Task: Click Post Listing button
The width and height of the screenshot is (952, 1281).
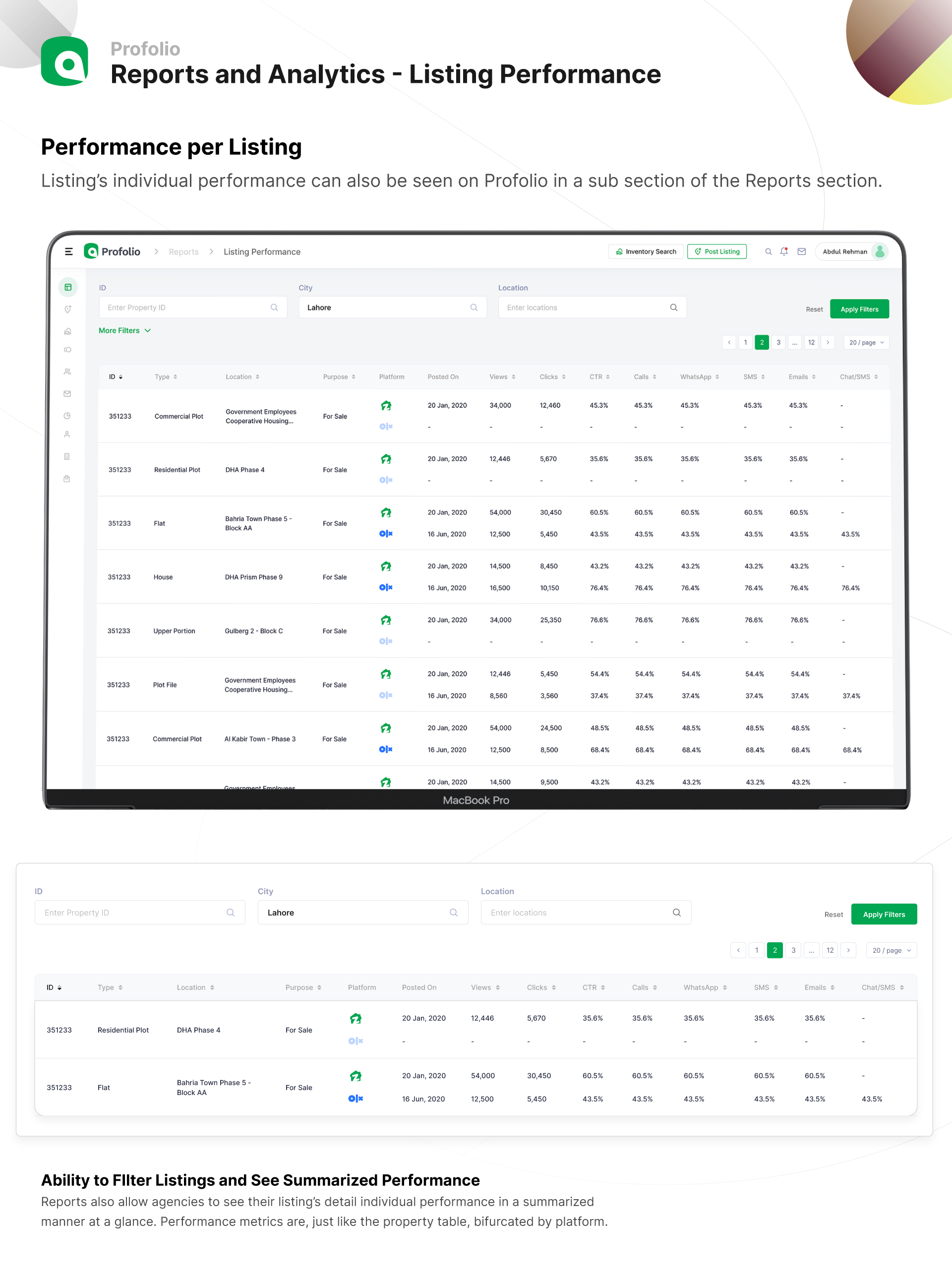Action: point(716,251)
